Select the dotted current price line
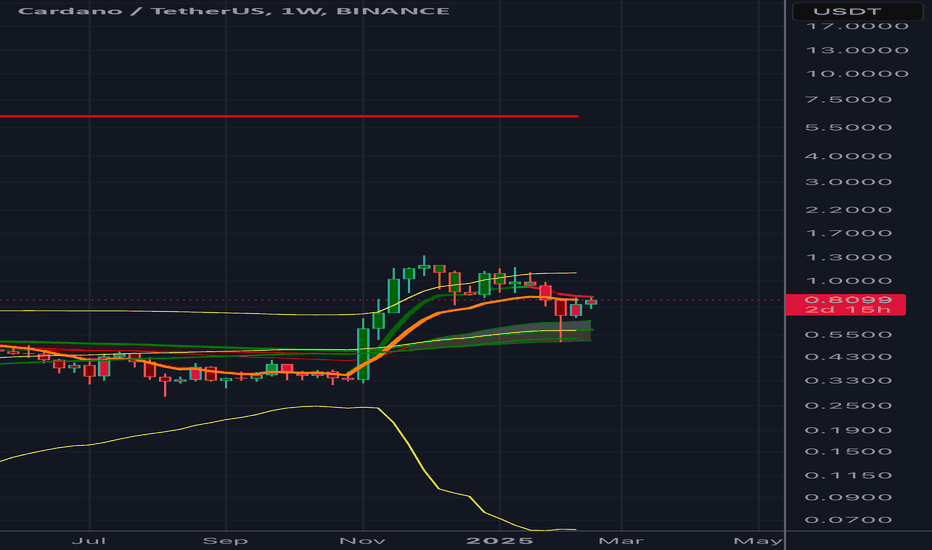 [392, 300]
